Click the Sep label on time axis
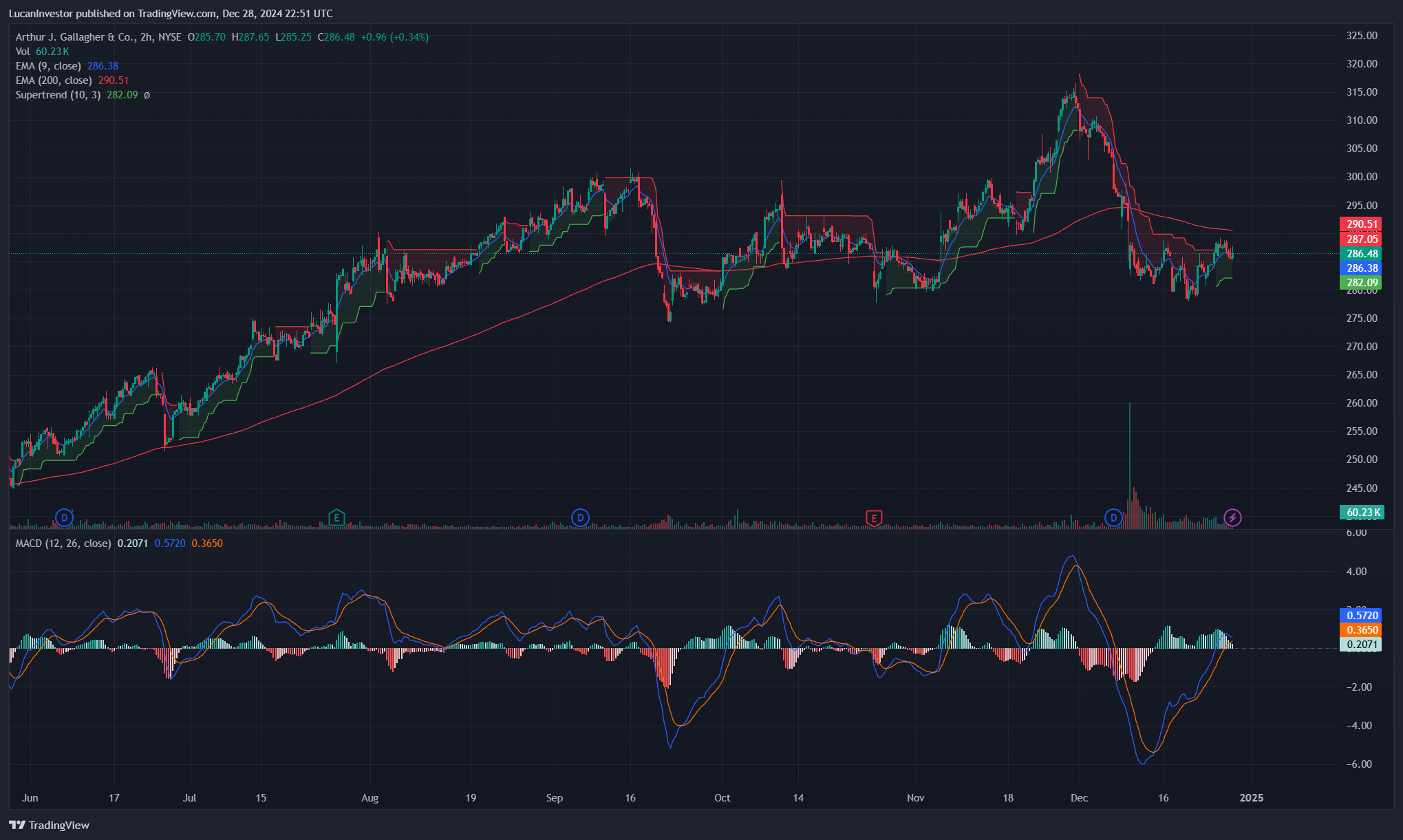This screenshot has width=1403, height=840. tap(555, 798)
